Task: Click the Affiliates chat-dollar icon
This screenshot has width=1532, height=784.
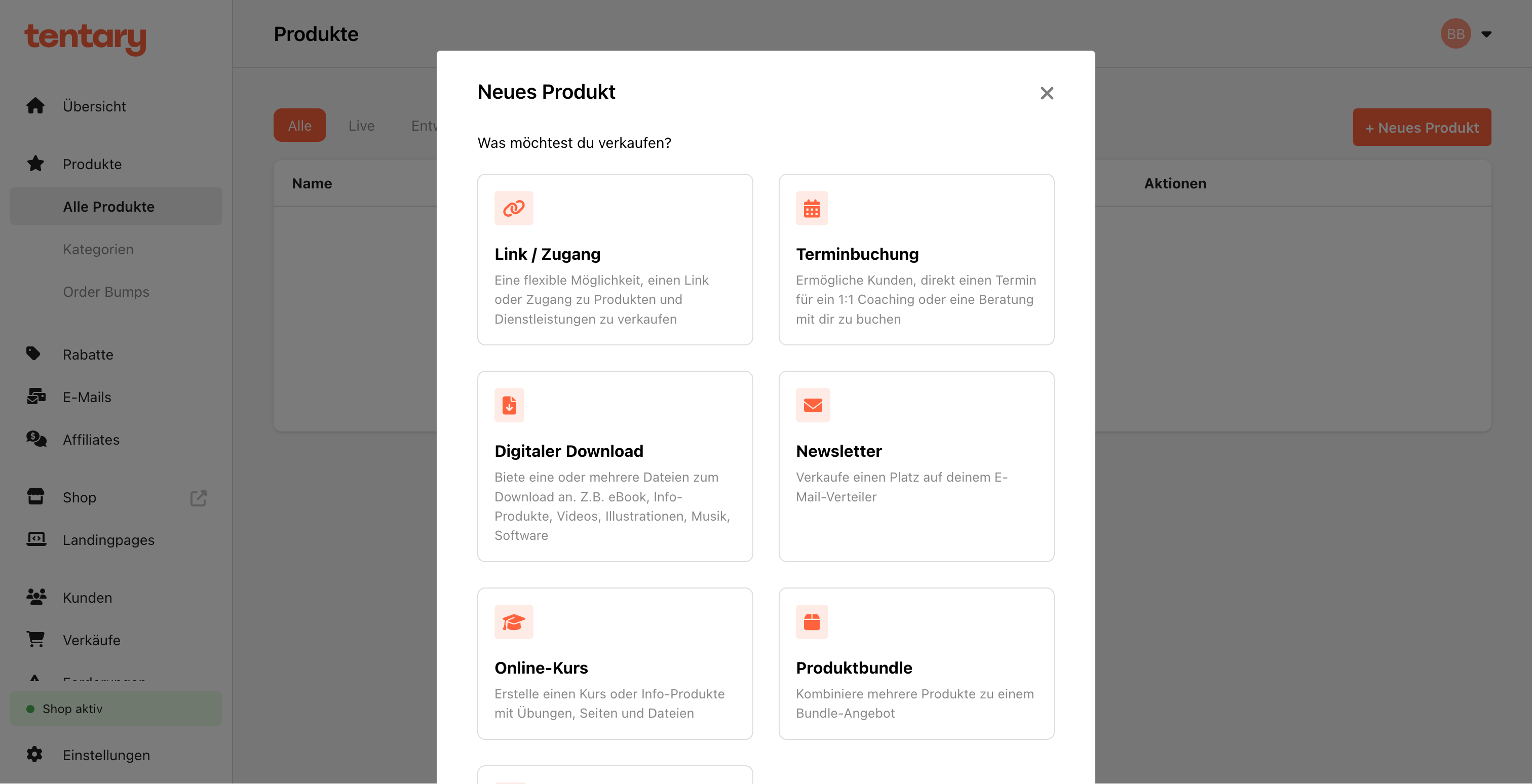Action: [36, 439]
